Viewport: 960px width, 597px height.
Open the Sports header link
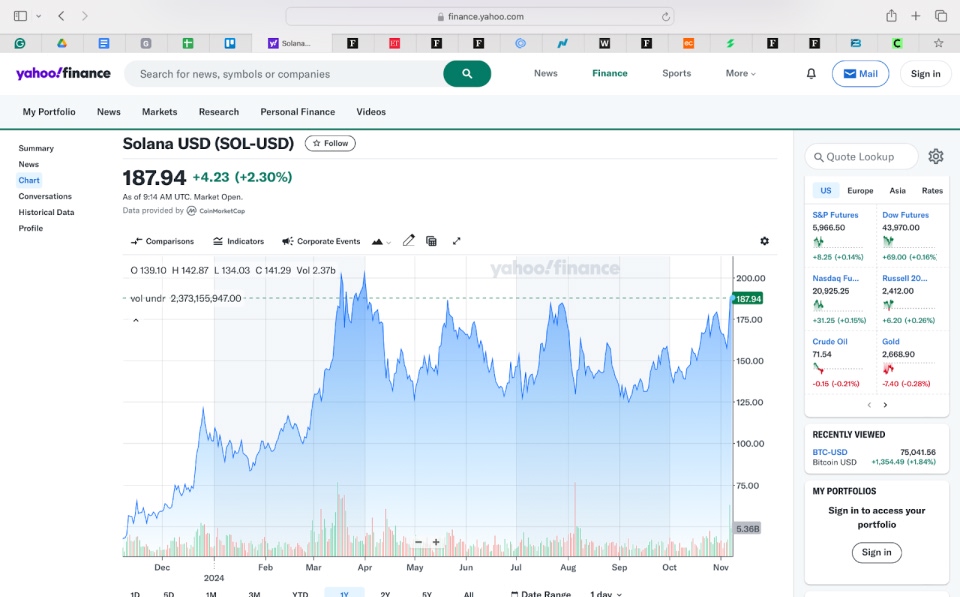[677, 73]
